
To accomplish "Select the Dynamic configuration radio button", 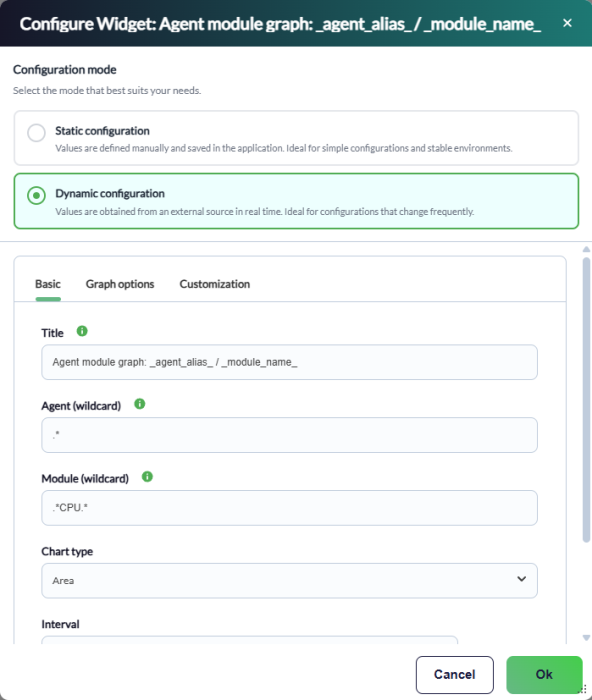I will [x=36, y=196].
